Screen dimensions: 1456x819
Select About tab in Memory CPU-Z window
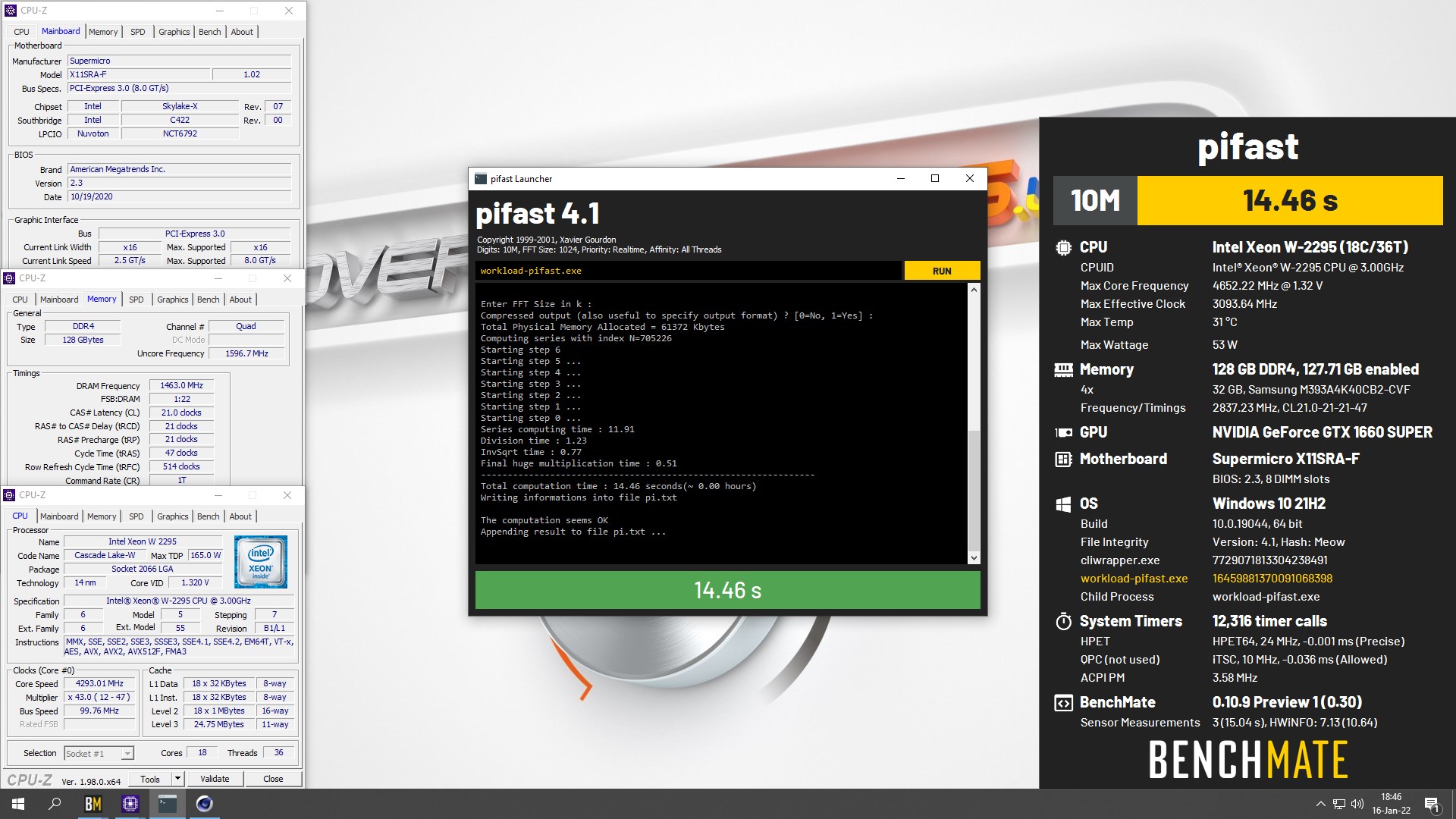click(240, 300)
